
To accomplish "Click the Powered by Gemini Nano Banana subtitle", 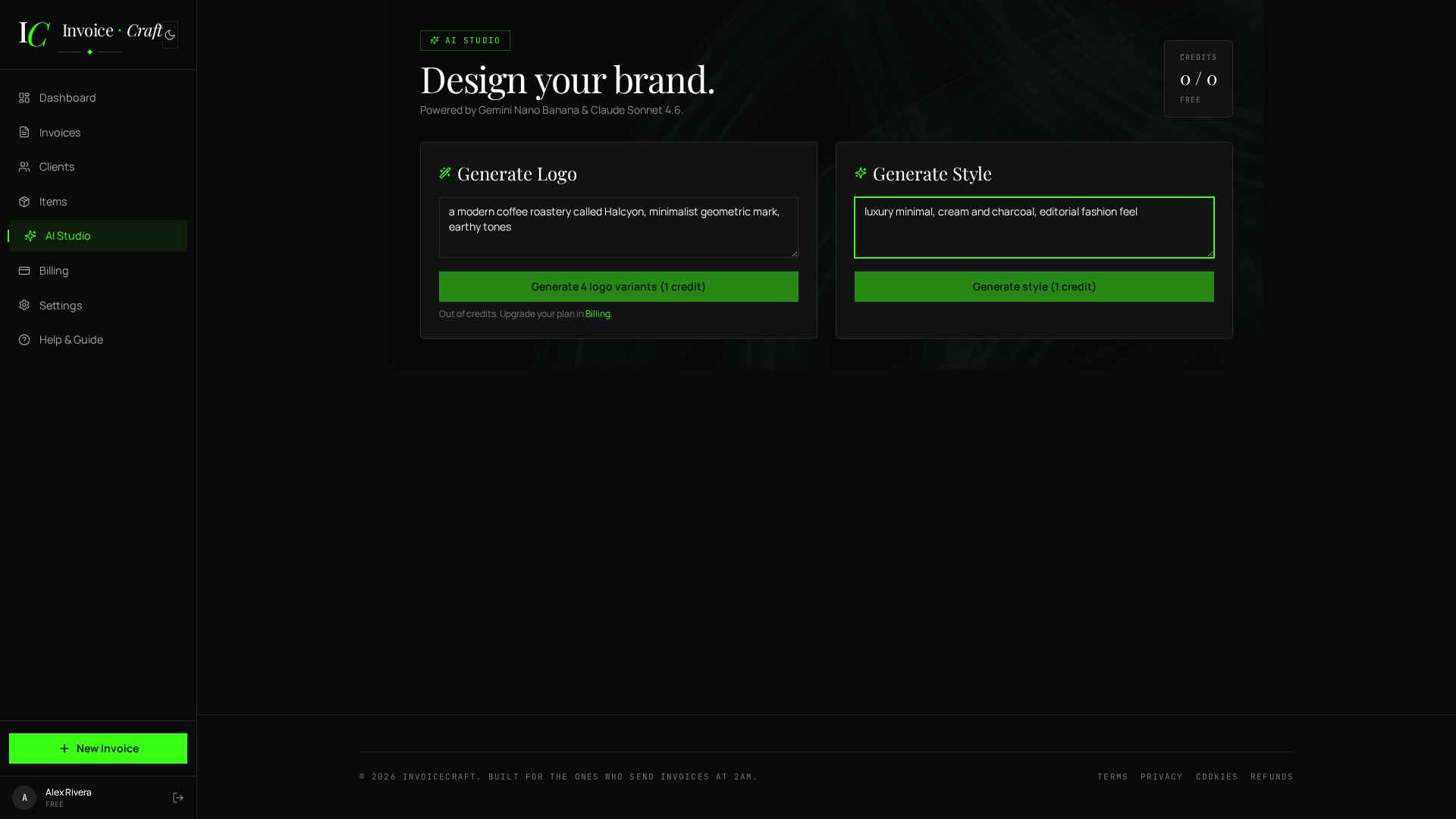I will tap(551, 110).
